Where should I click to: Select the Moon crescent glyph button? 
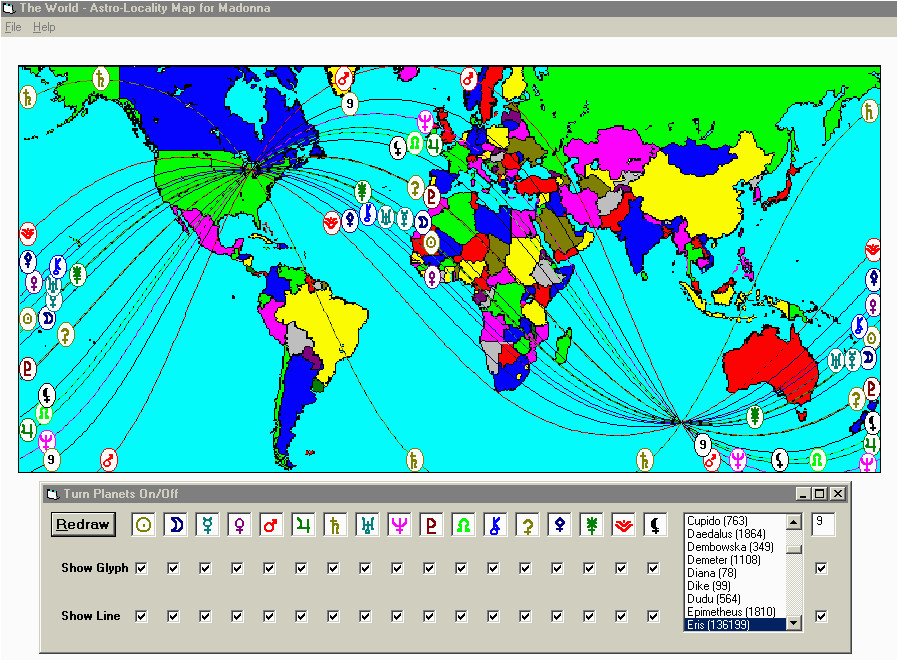pos(176,525)
